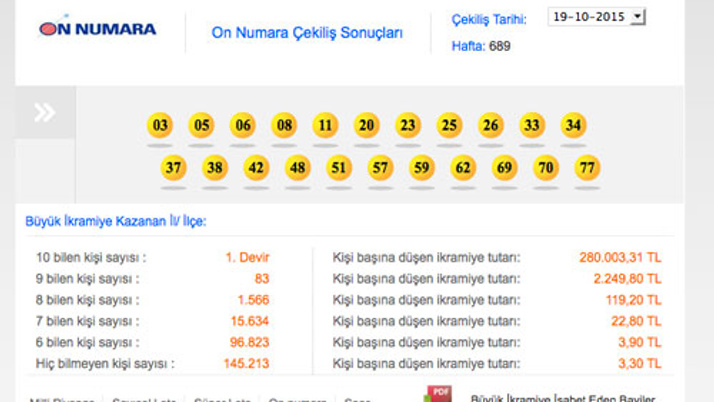Click the '1. Devir' value
The width and height of the screenshot is (714, 402).
(248, 257)
